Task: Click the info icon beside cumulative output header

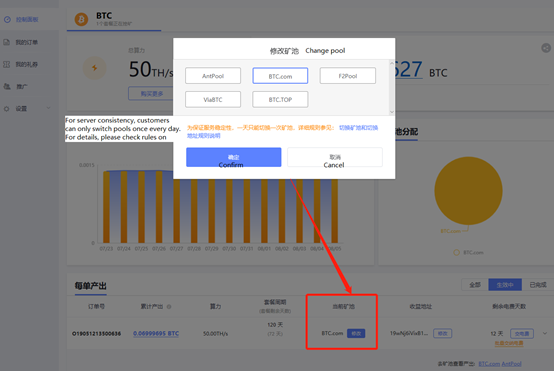Action: click(169, 307)
